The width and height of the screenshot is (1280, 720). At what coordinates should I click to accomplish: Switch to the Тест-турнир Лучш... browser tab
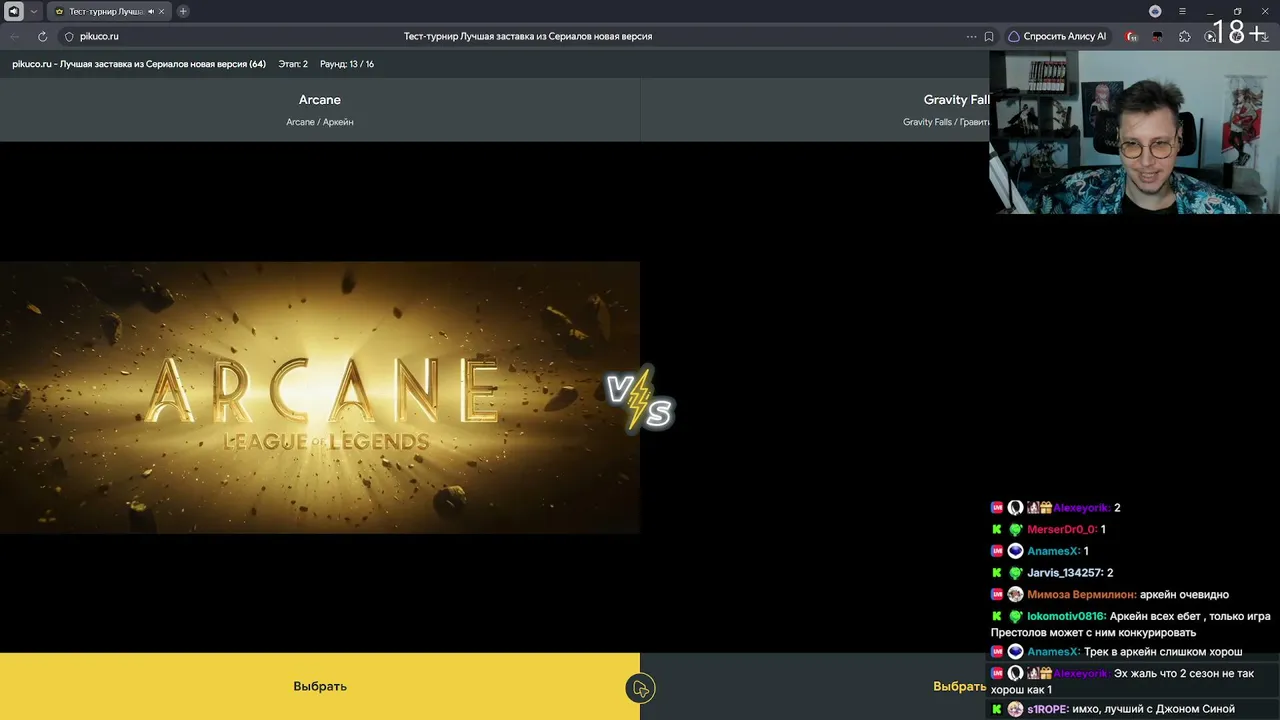(107, 11)
